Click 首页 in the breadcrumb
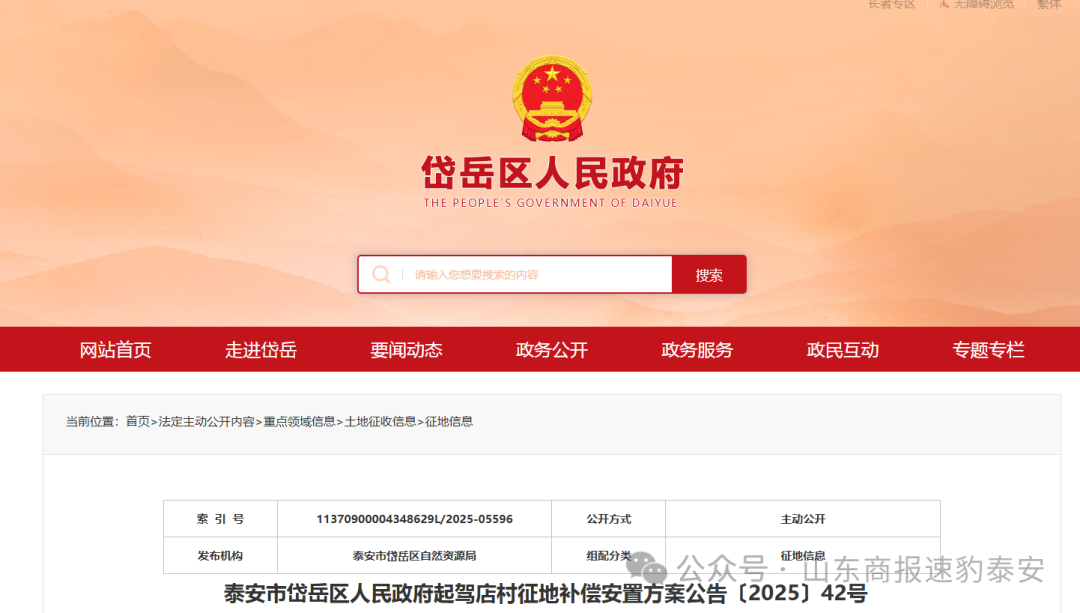Image resolution: width=1080 pixels, height=613 pixels. 138,422
